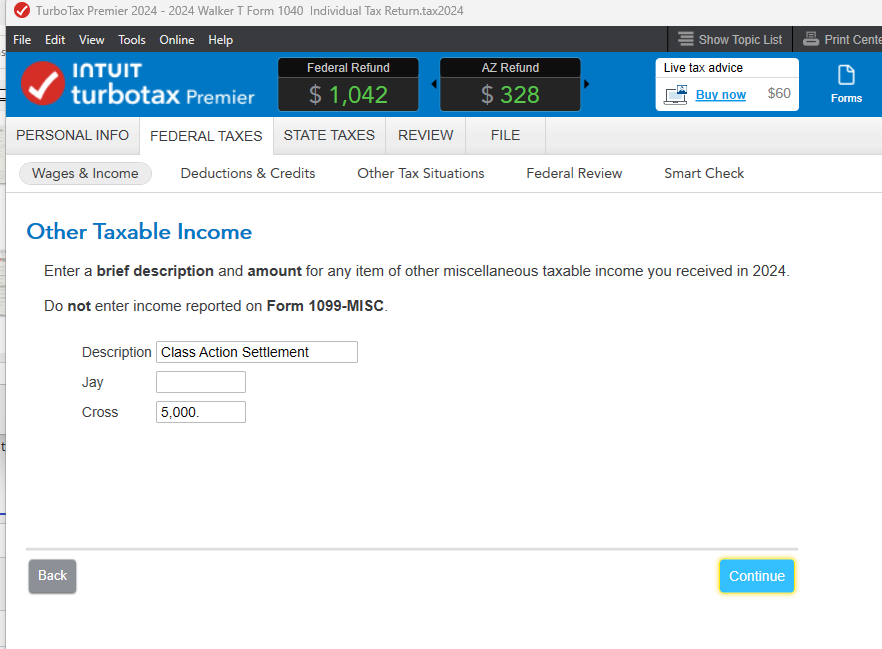
Task: Open the Forms view icon
Action: (x=846, y=75)
